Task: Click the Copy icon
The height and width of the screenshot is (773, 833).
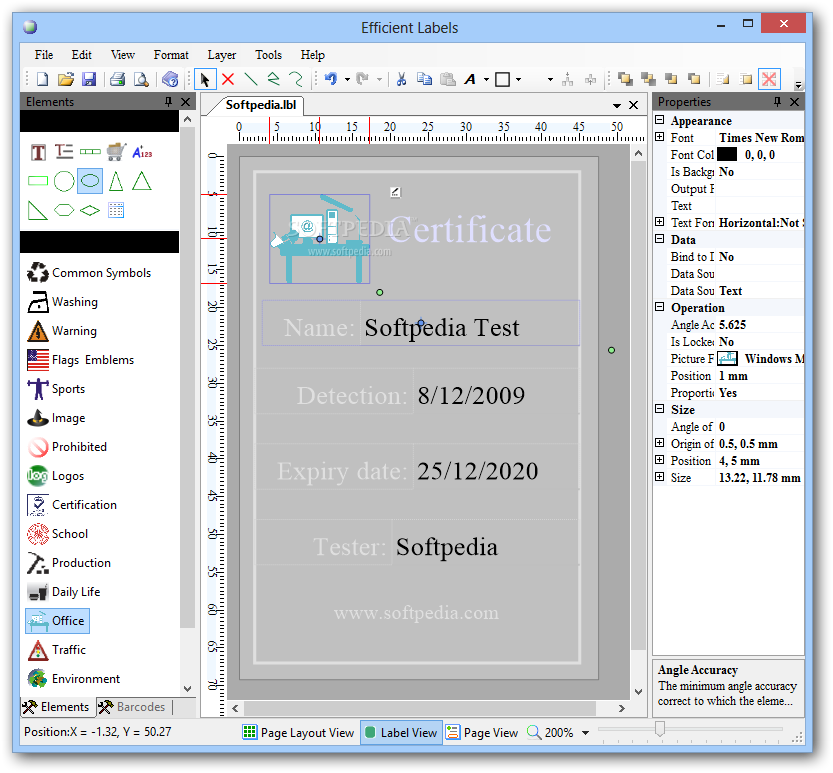Action: coord(424,80)
